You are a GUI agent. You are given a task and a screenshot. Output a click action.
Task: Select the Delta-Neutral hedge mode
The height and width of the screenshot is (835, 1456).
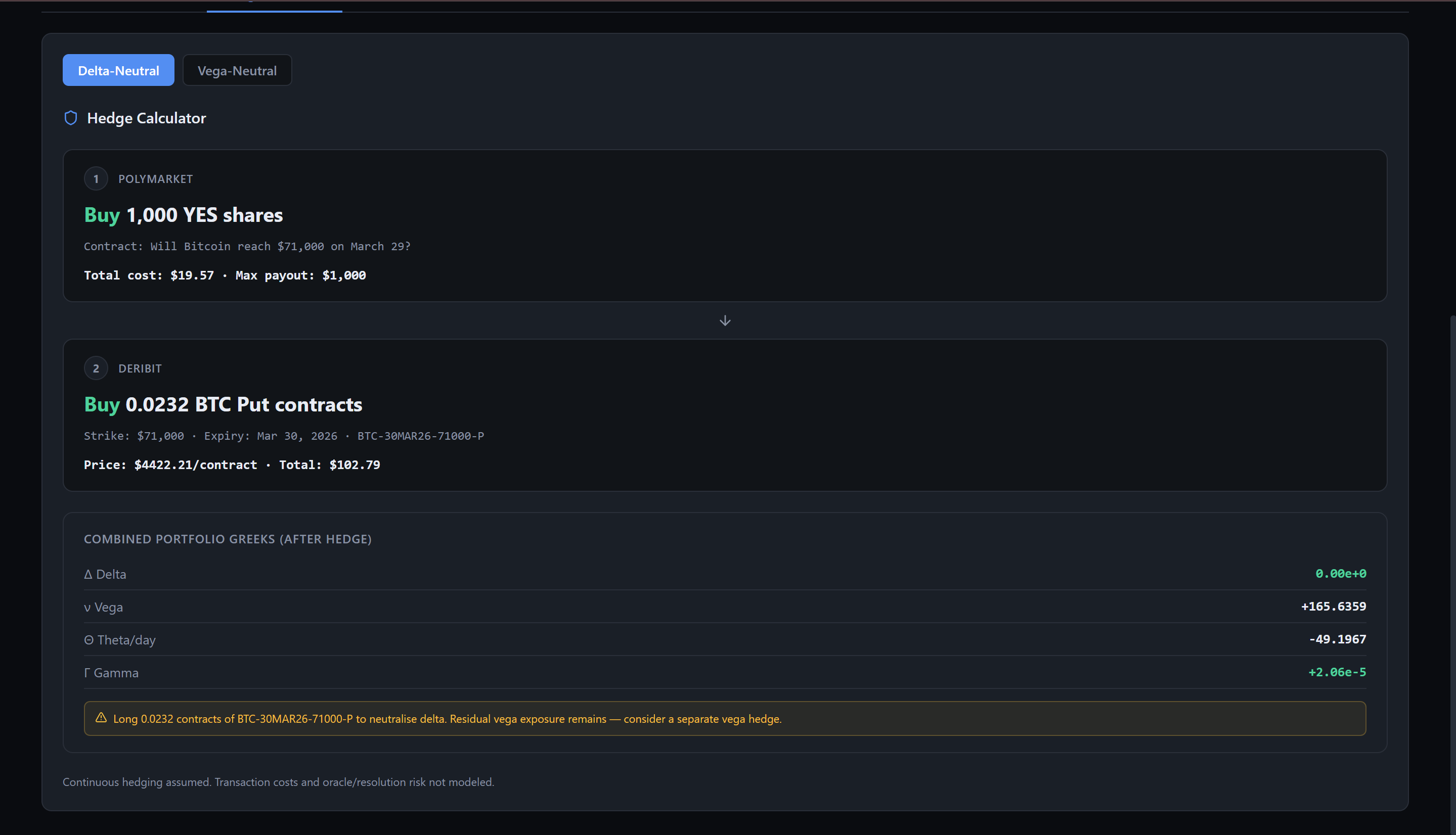click(118, 71)
